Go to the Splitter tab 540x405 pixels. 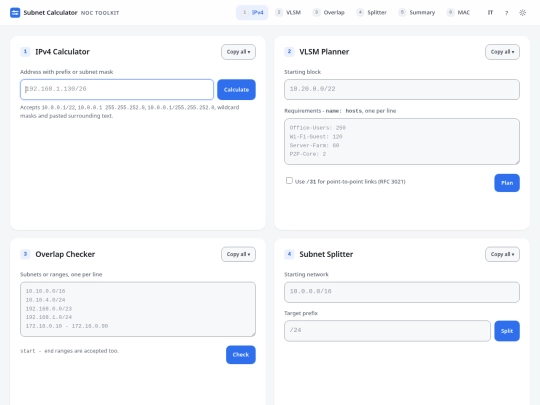click(x=372, y=13)
